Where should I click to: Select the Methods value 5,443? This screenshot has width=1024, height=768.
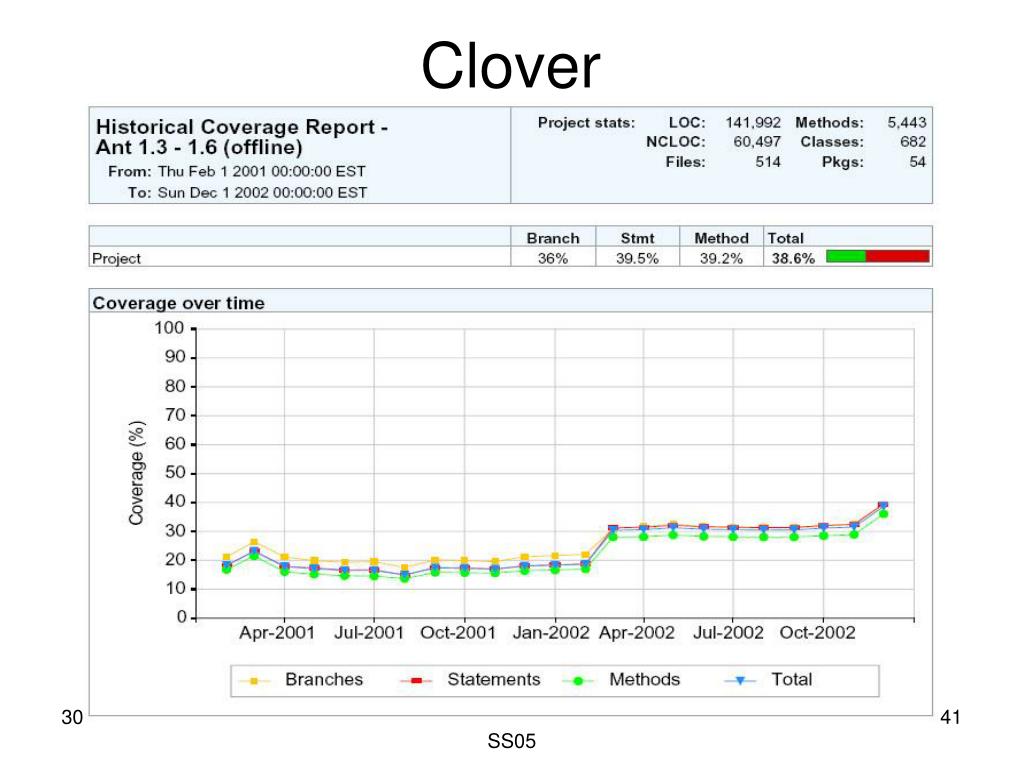point(906,122)
